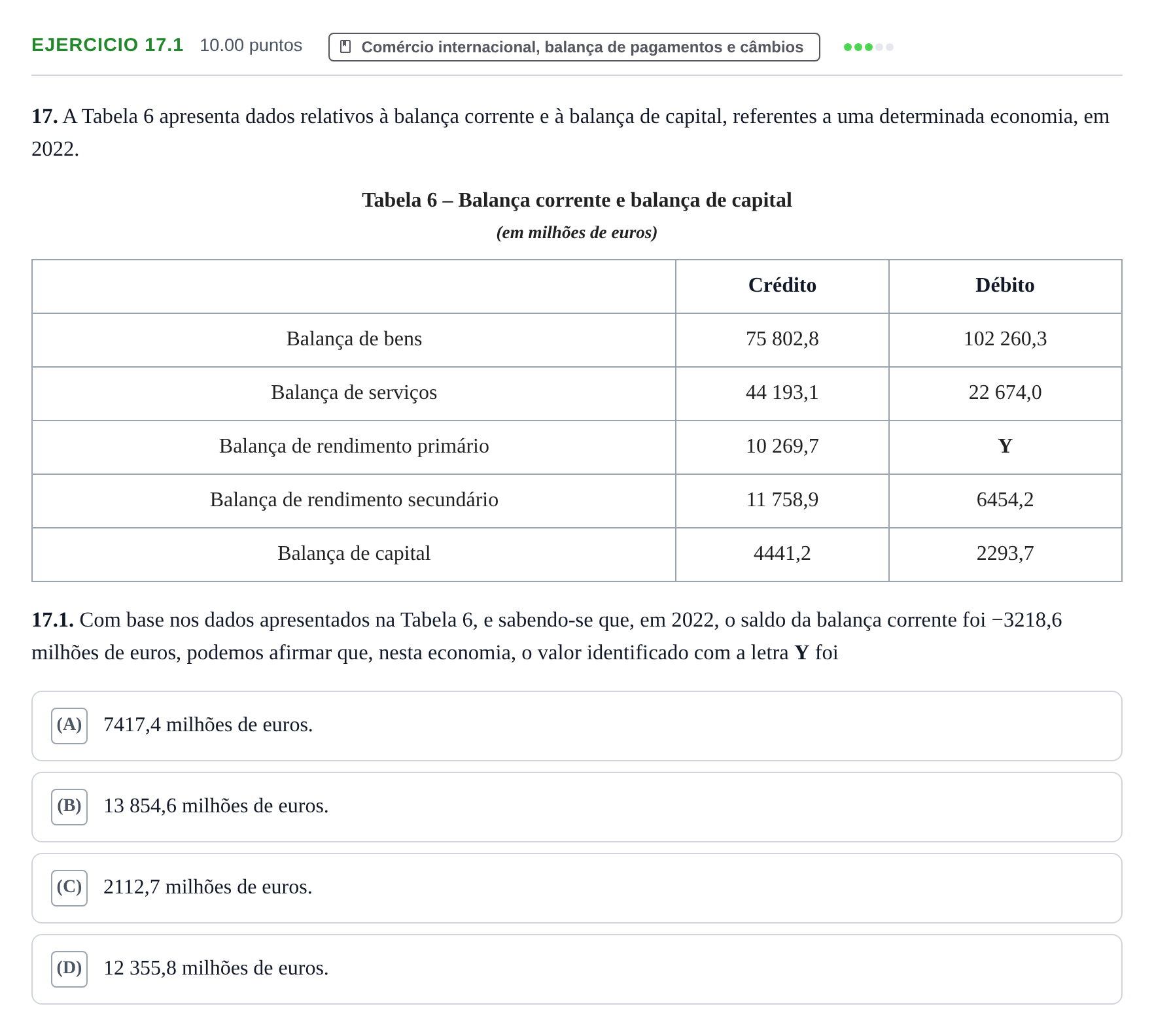
Task: Click the table cell '10 269,7'
Action: tap(782, 446)
